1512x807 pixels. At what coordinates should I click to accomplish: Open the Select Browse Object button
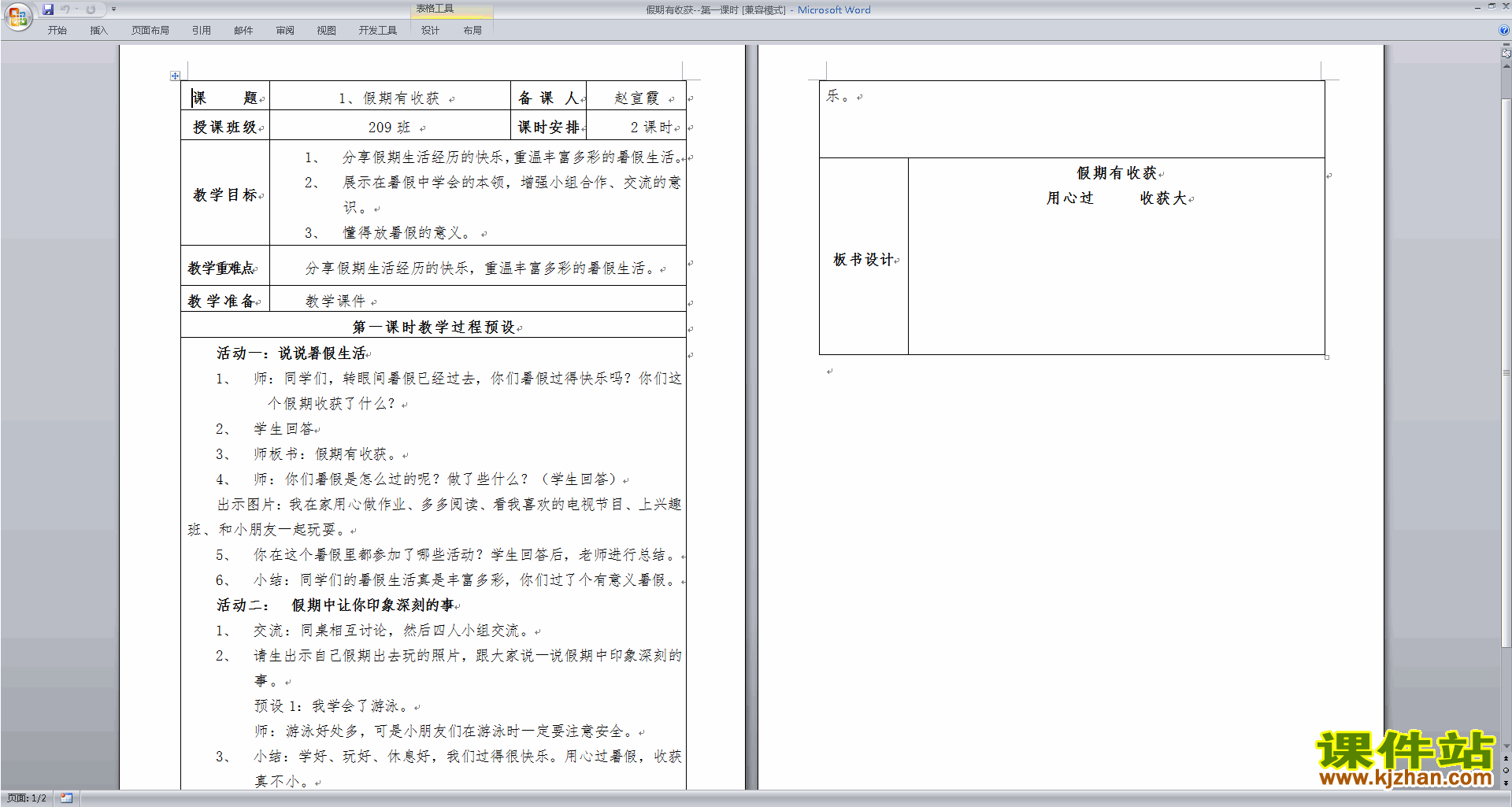coord(1506,771)
